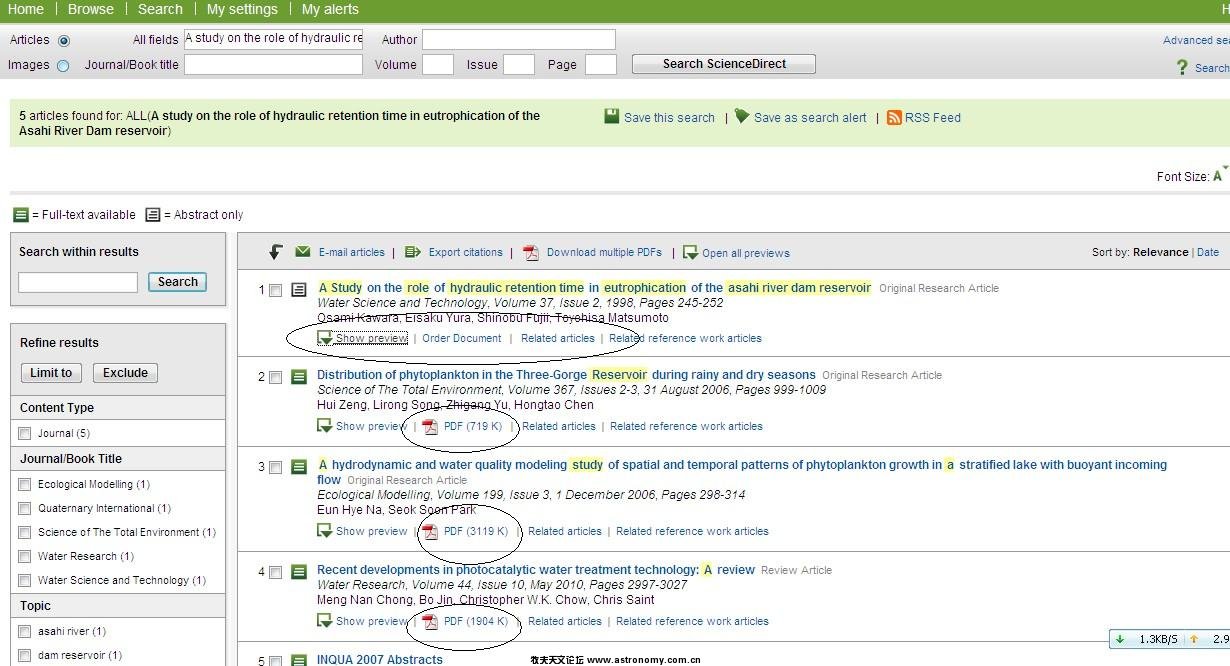Click the Exclude button
This screenshot has height=666, width=1230.
[125, 373]
